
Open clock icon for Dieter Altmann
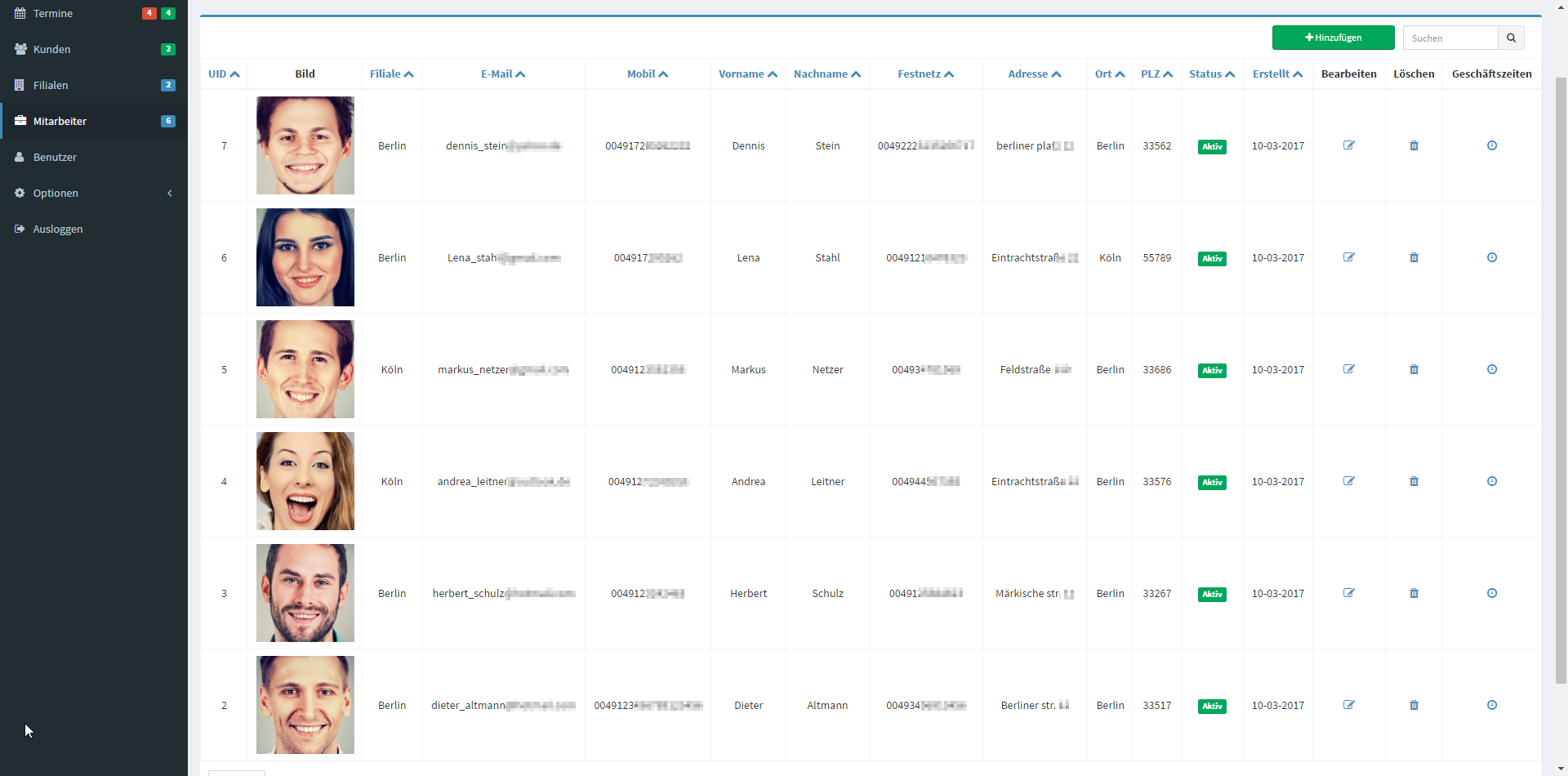[x=1491, y=705]
